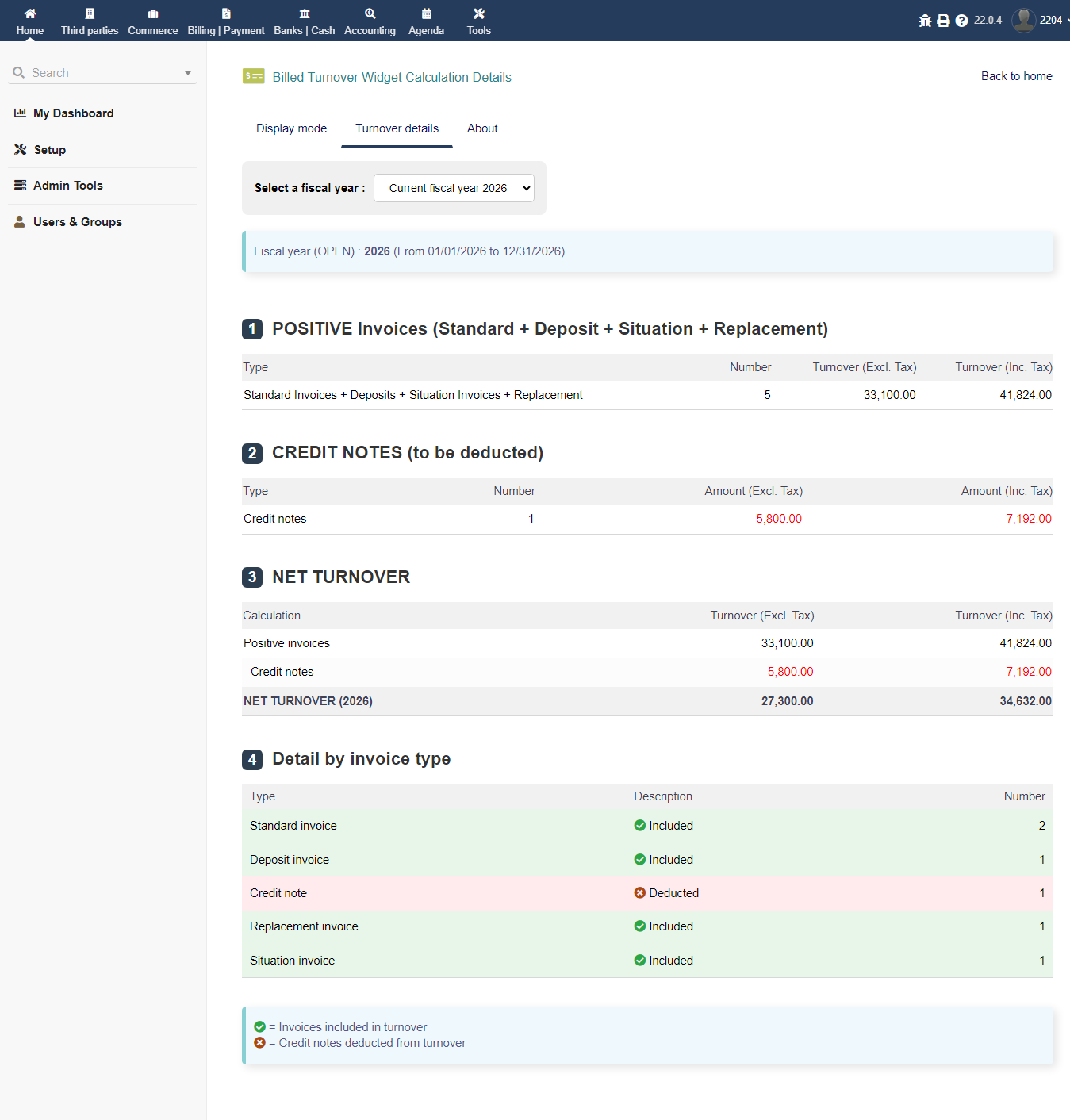Open user 2204 account dropdown
This screenshot has width=1070, height=1120.
(x=1039, y=21)
